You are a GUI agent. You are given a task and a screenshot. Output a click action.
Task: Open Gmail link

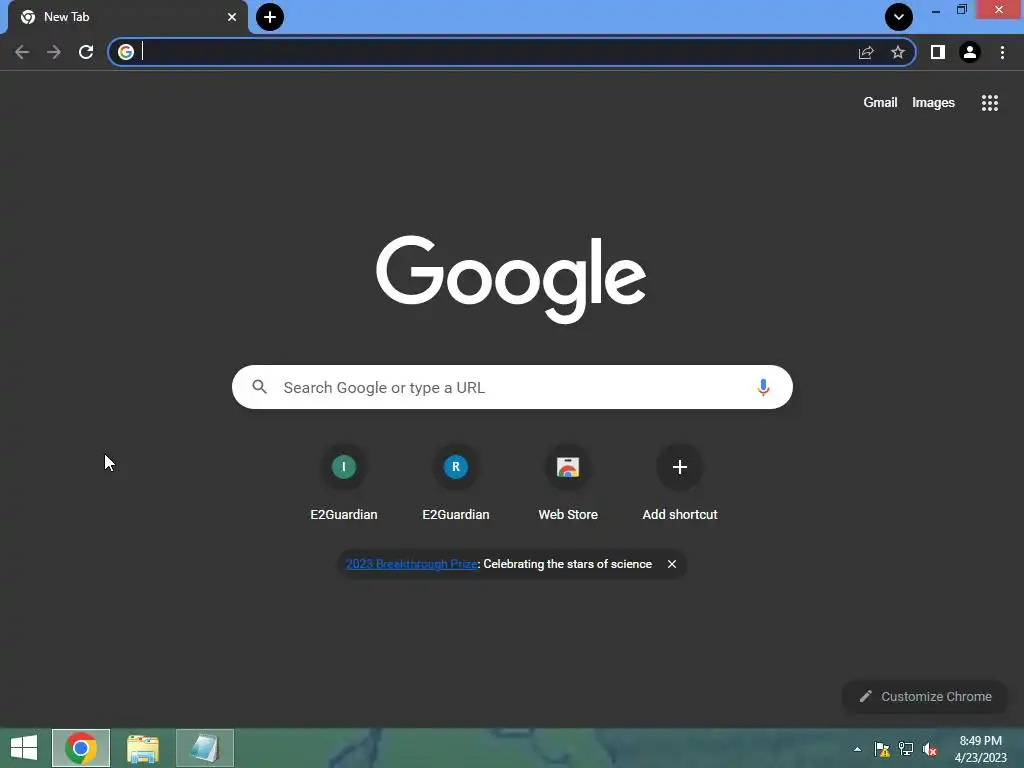click(880, 103)
